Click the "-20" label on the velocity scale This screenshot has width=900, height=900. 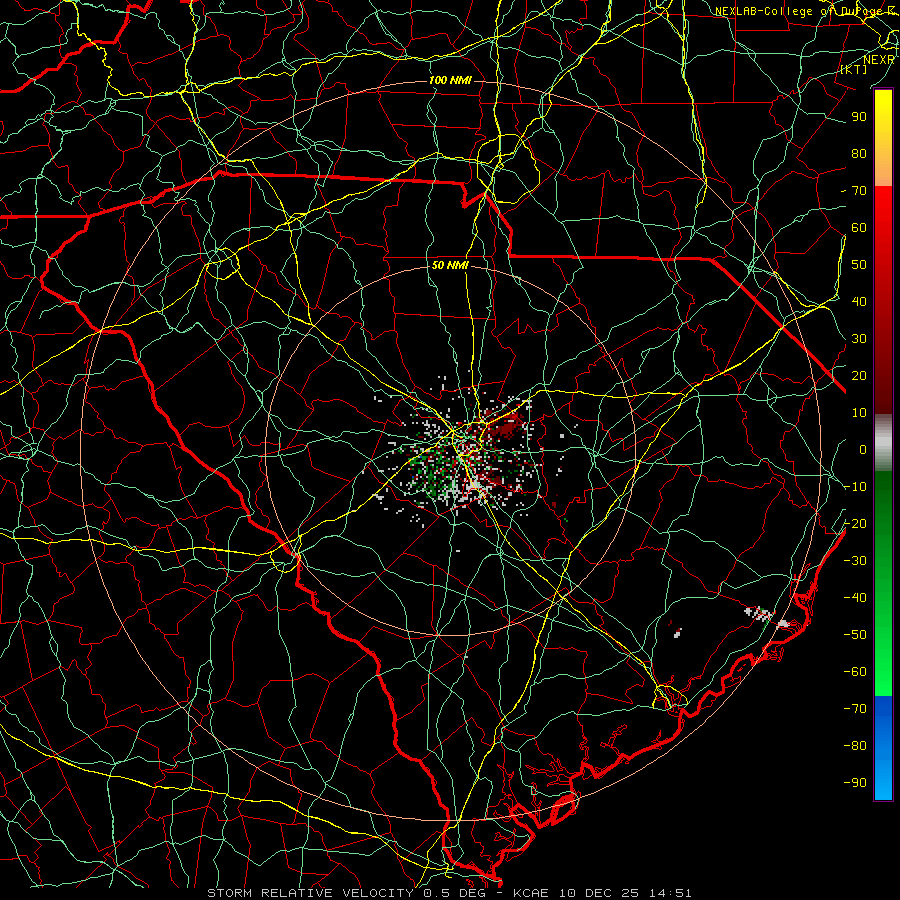point(855,523)
